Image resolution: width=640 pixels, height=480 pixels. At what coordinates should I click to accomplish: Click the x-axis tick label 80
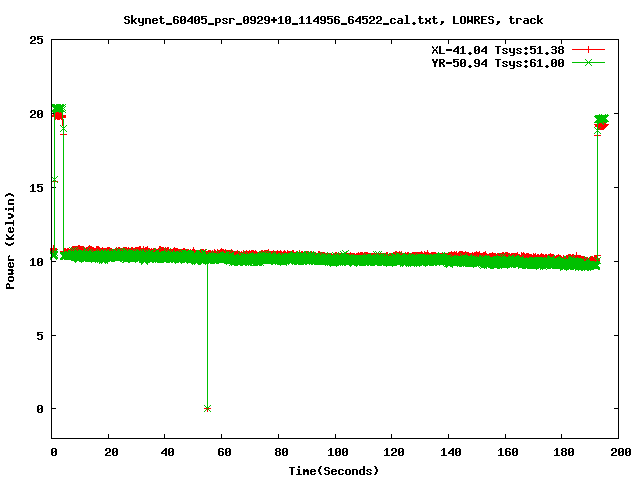[281, 452]
